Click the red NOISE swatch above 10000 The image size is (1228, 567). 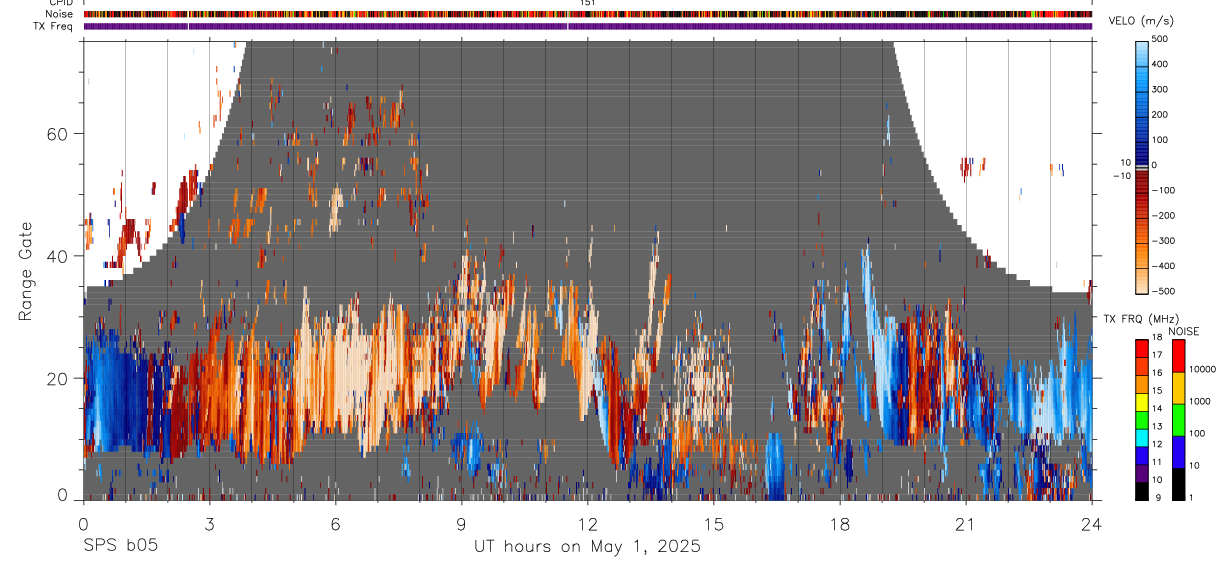[x=1178, y=355]
